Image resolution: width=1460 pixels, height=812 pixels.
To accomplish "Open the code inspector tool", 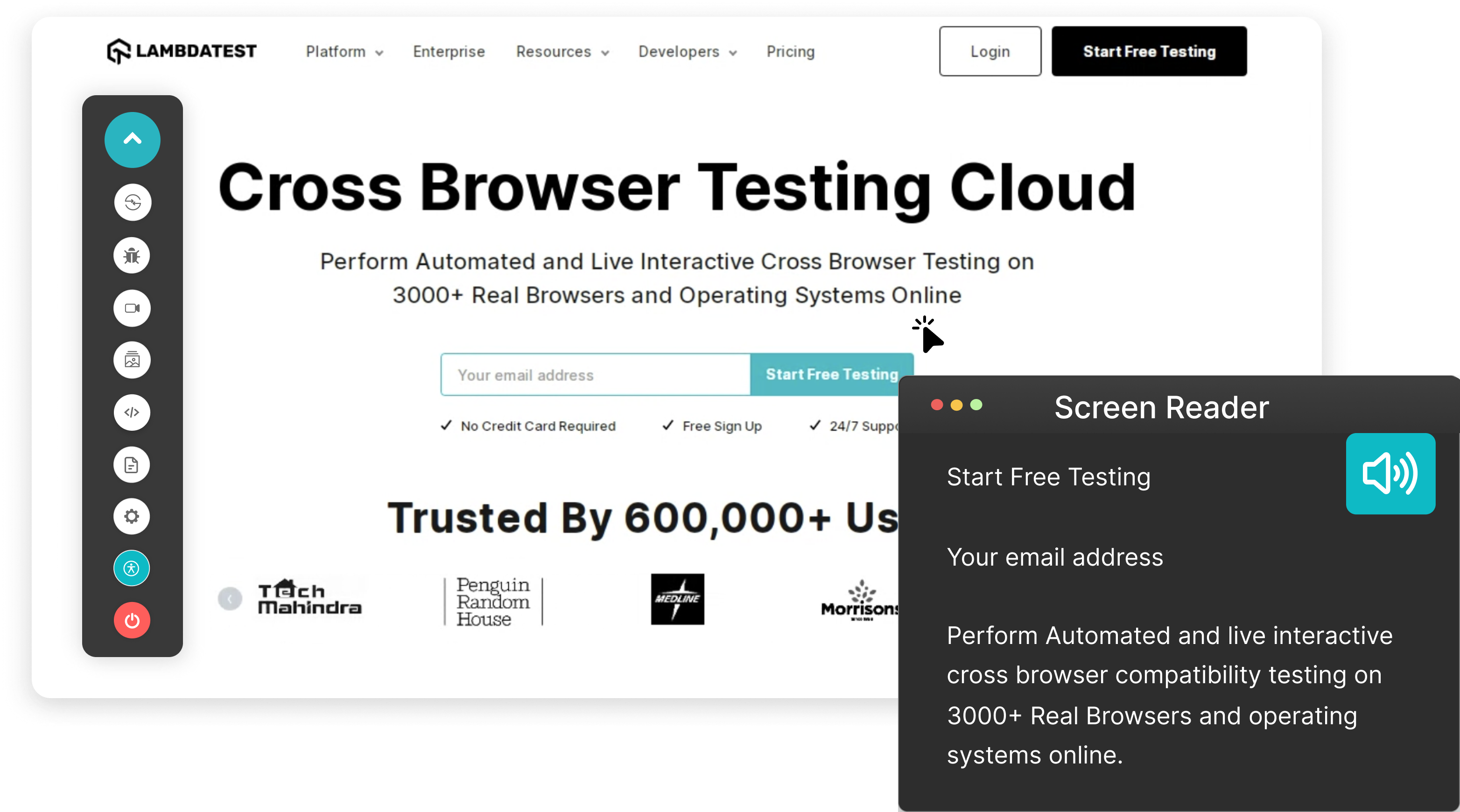I will [x=132, y=412].
